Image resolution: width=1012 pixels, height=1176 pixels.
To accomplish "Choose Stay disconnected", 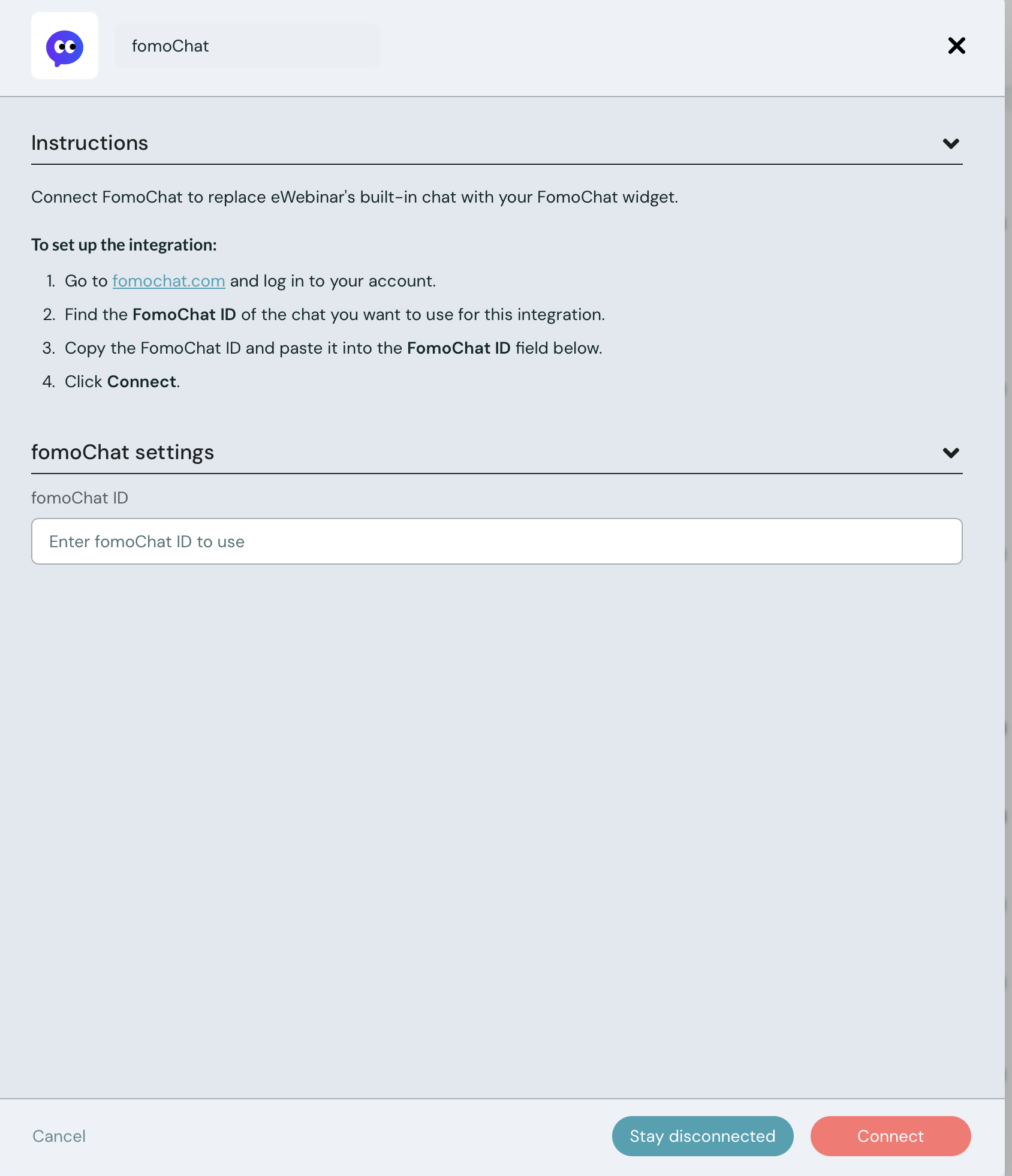I will point(702,1136).
